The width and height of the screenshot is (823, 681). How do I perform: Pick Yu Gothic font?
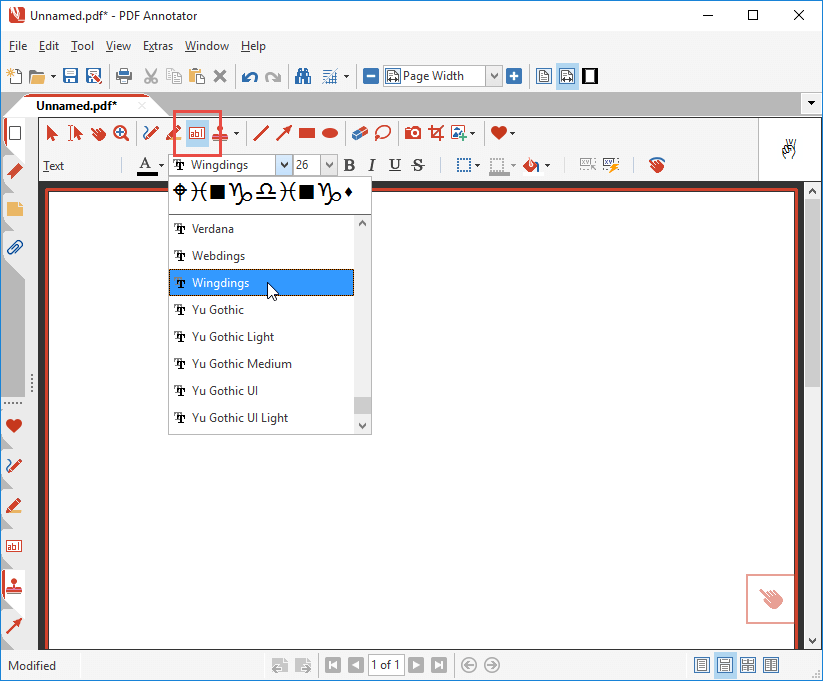[x=261, y=310]
